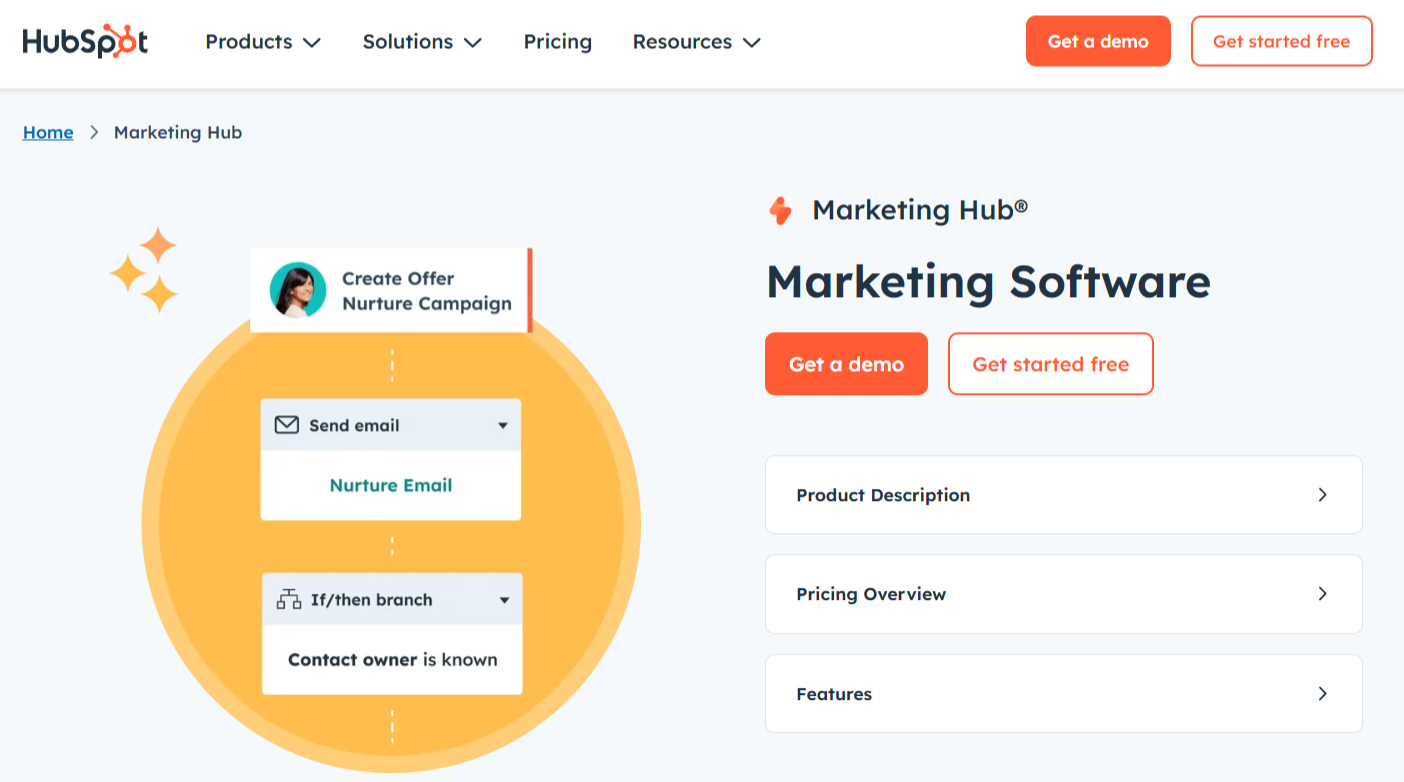
Task: Click Create Offer Nurture Campaign card
Action: 391,290
